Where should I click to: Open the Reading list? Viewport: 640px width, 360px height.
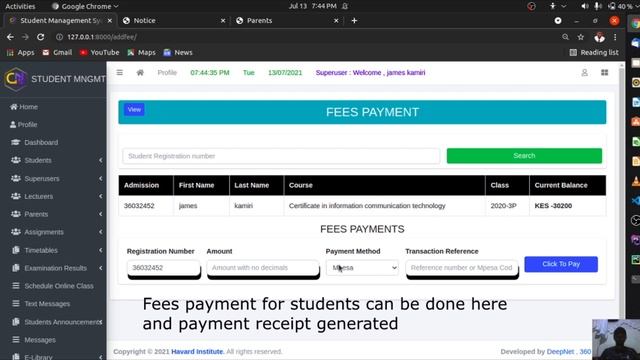pos(594,52)
